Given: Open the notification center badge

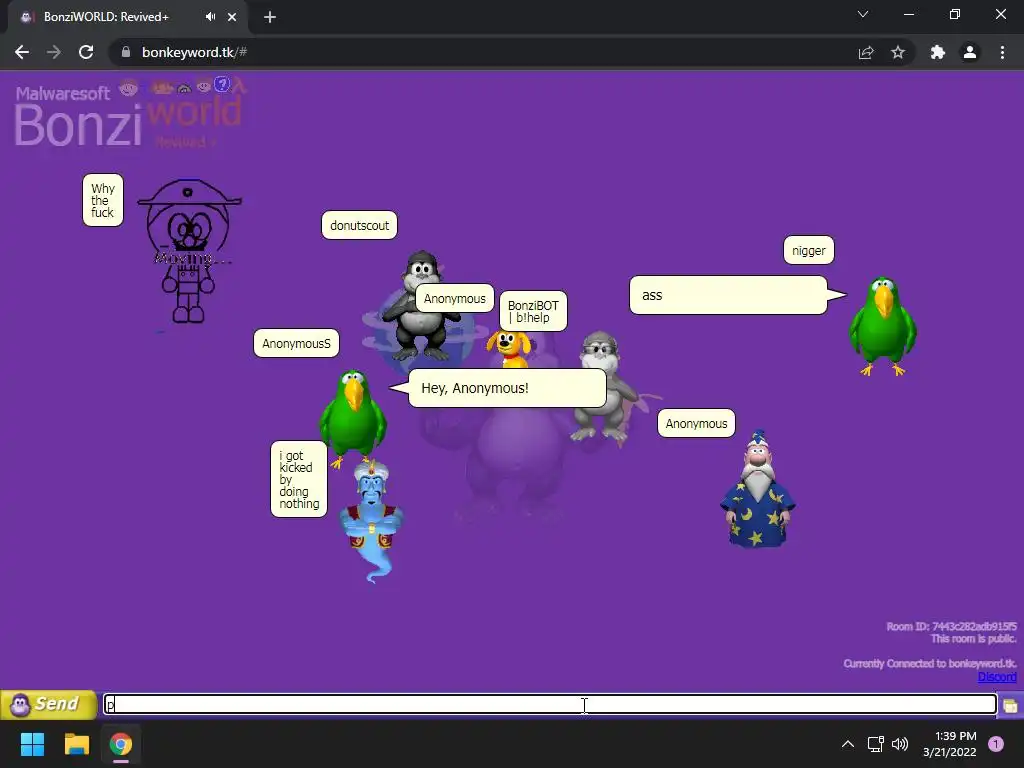Looking at the screenshot, I should pos(996,744).
